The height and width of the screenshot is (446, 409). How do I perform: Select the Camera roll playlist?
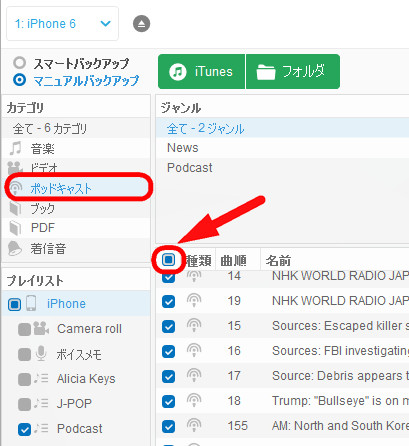[x=89, y=329]
